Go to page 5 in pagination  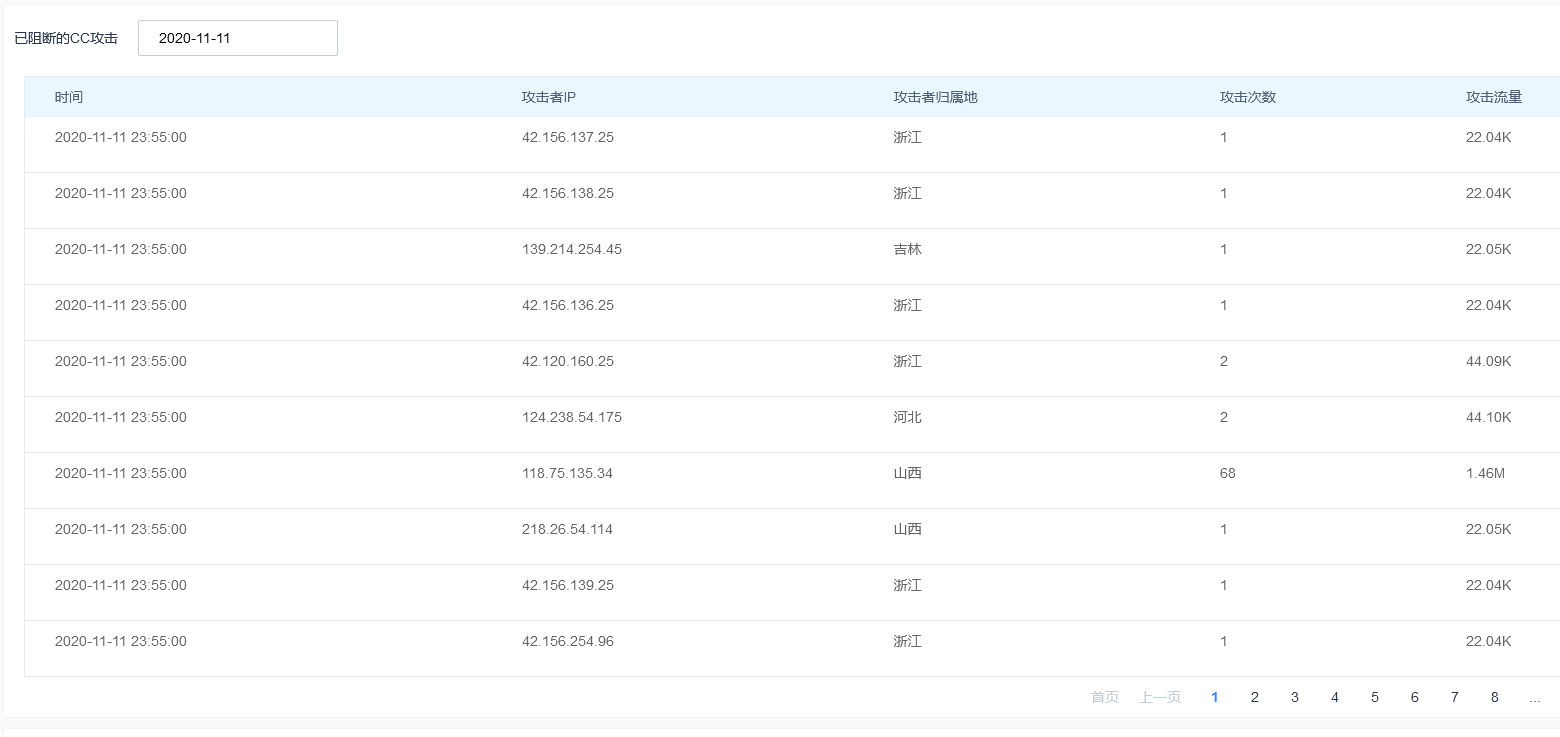pyautogui.click(x=1375, y=697)
